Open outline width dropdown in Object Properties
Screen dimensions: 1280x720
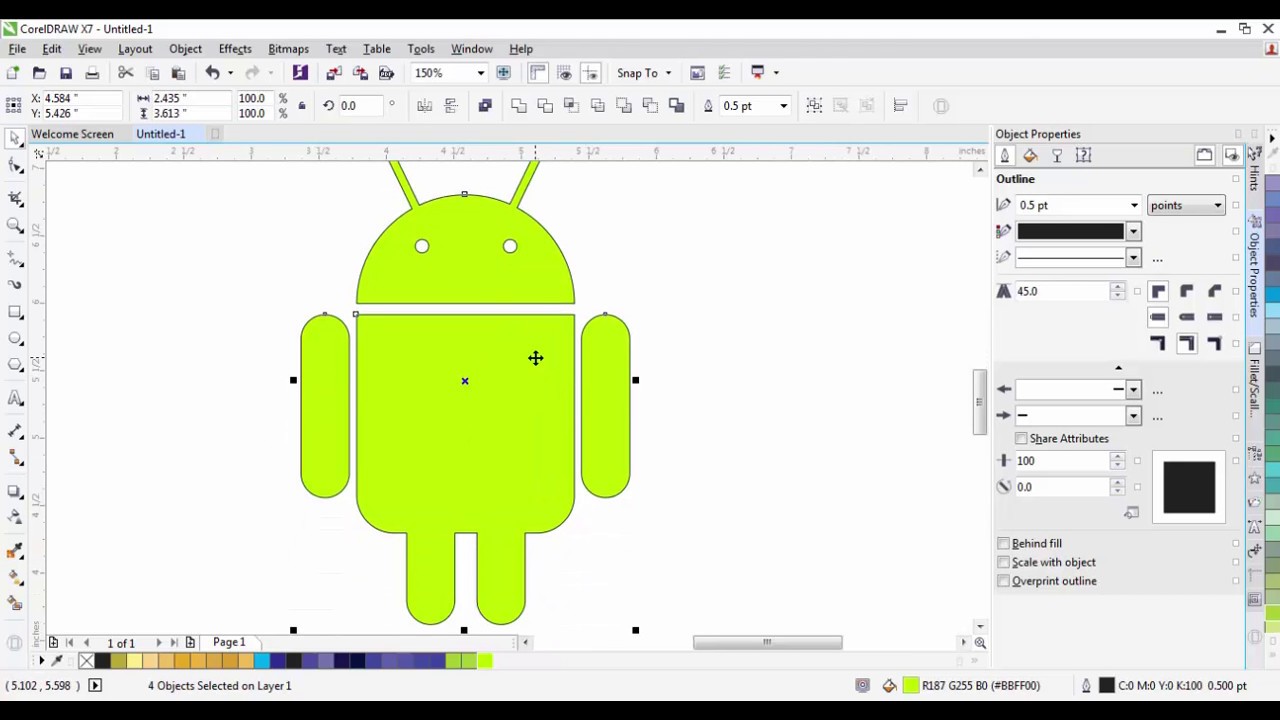pyautogui.click(x=1134, y=206)
